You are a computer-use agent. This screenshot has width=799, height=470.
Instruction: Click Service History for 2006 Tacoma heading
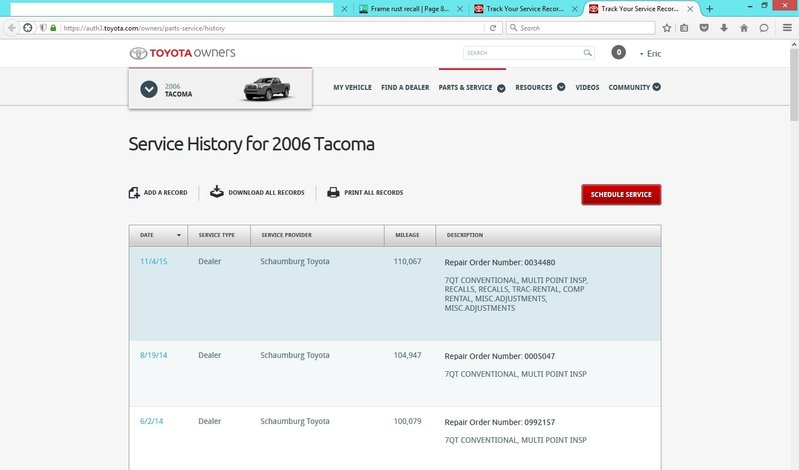pyautogui.click(x=251, y=144)
